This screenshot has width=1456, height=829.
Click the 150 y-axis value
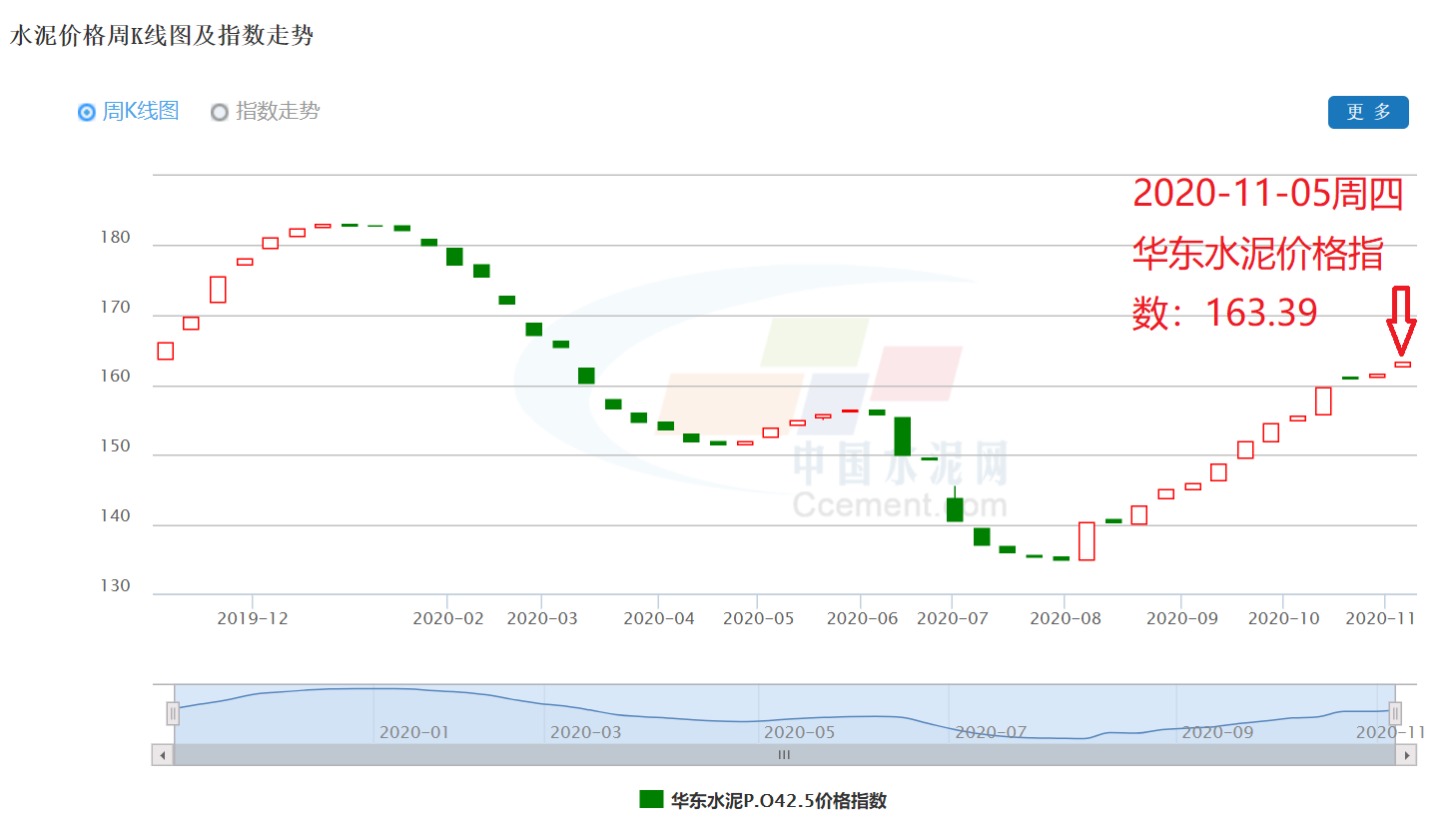(x=116, y=446)
